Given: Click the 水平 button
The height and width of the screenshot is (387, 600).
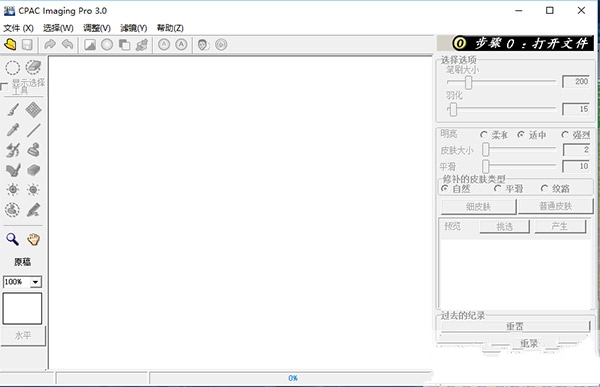Looking at the screenshot, I should point(23,336).
